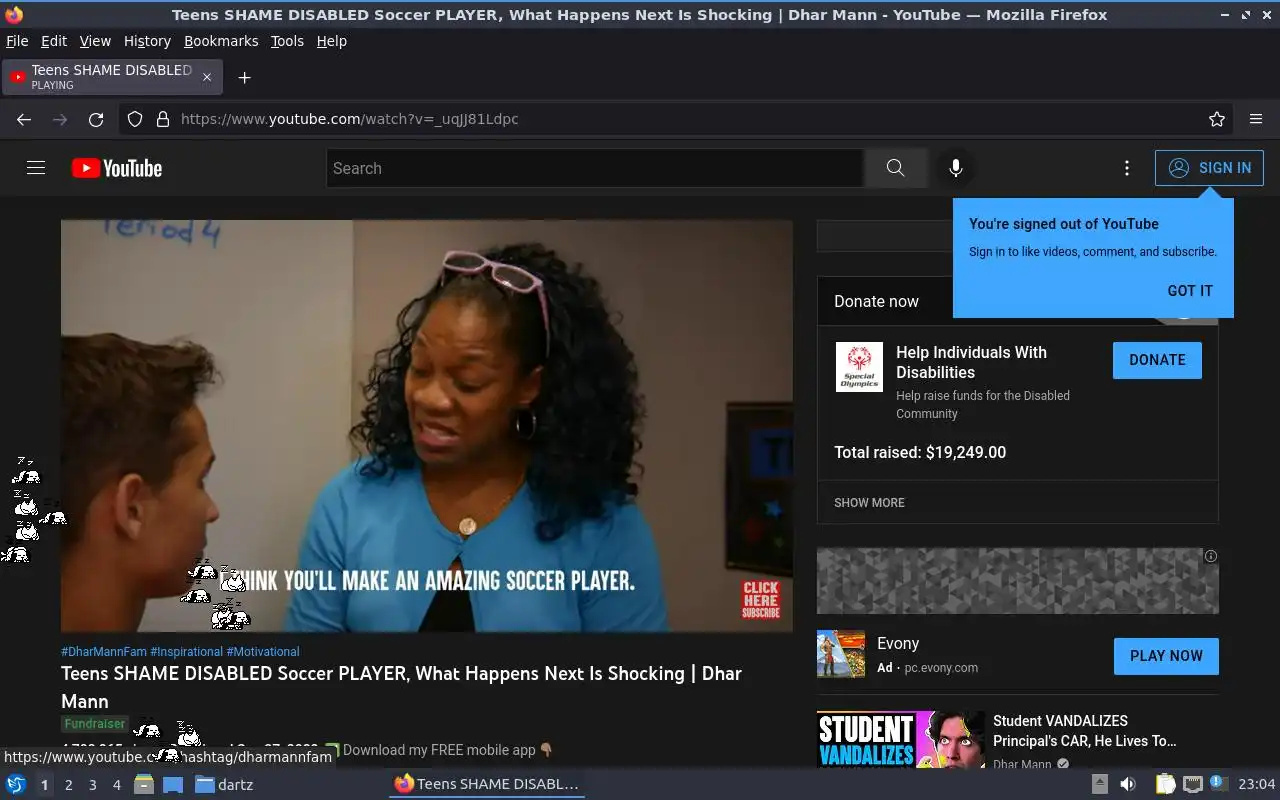Image resolution: width=1280 pixels, height=800 pixels.
Task: Bookmark this page with star icon
Action: click(1217, 119)
